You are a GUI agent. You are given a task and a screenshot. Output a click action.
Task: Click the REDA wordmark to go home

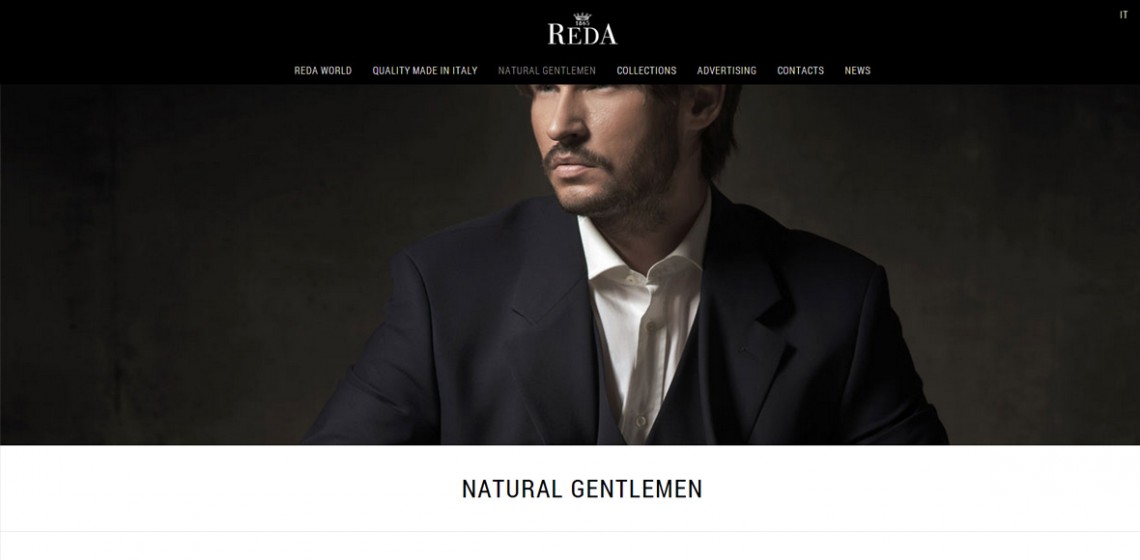click(582, 33)
